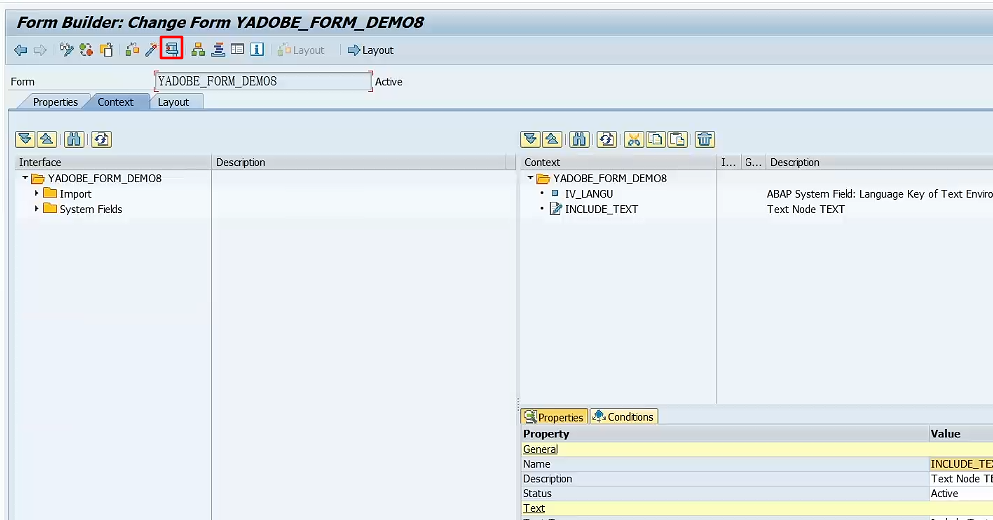Click the back arrow in the toolbar
This screenshot has height=520, width=993.
[x=20, y=50]
